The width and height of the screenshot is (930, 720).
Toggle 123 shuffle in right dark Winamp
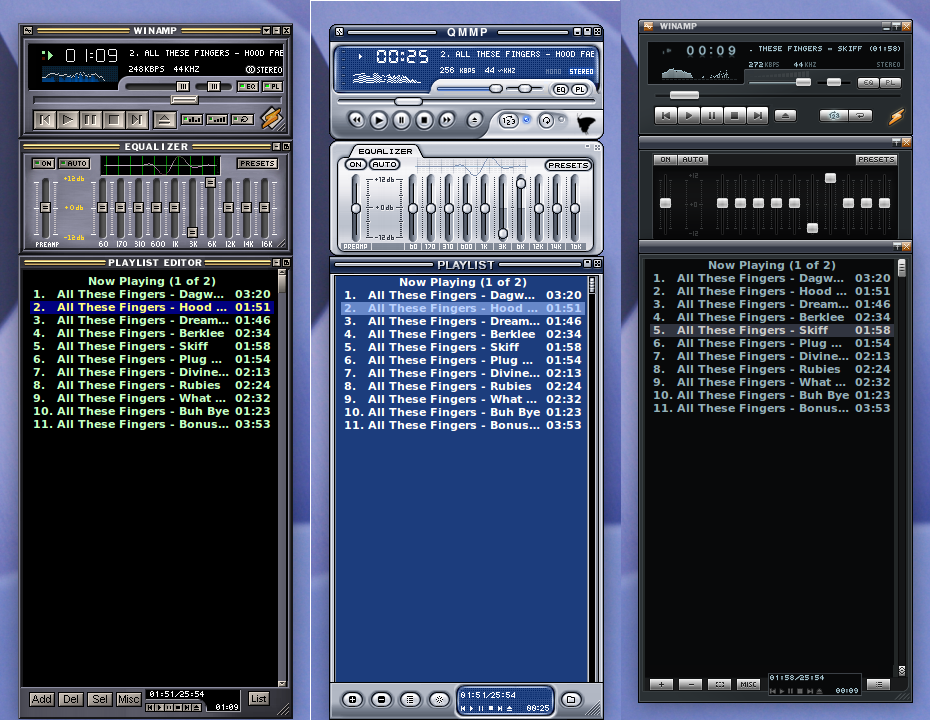coord(833,116)
